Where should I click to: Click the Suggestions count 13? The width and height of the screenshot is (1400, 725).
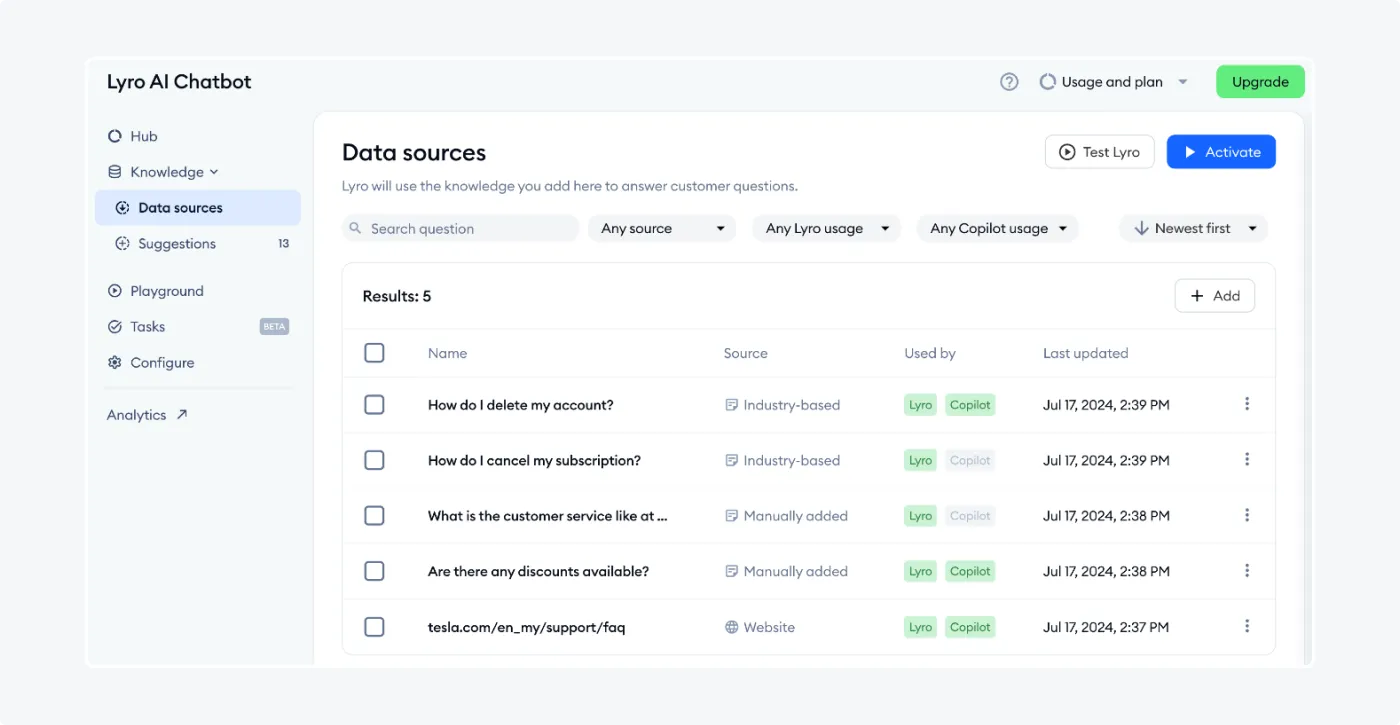coord(284,243)
